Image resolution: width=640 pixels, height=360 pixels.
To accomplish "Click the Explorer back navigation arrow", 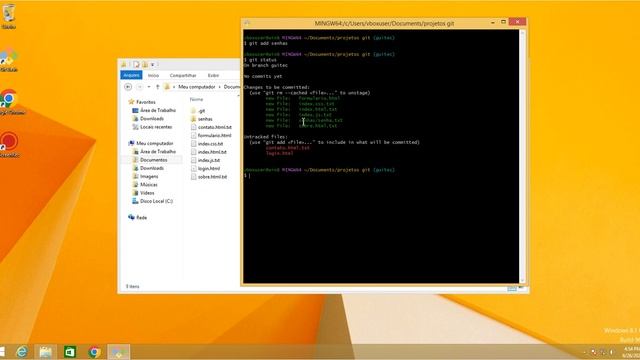I will point(128,87).
